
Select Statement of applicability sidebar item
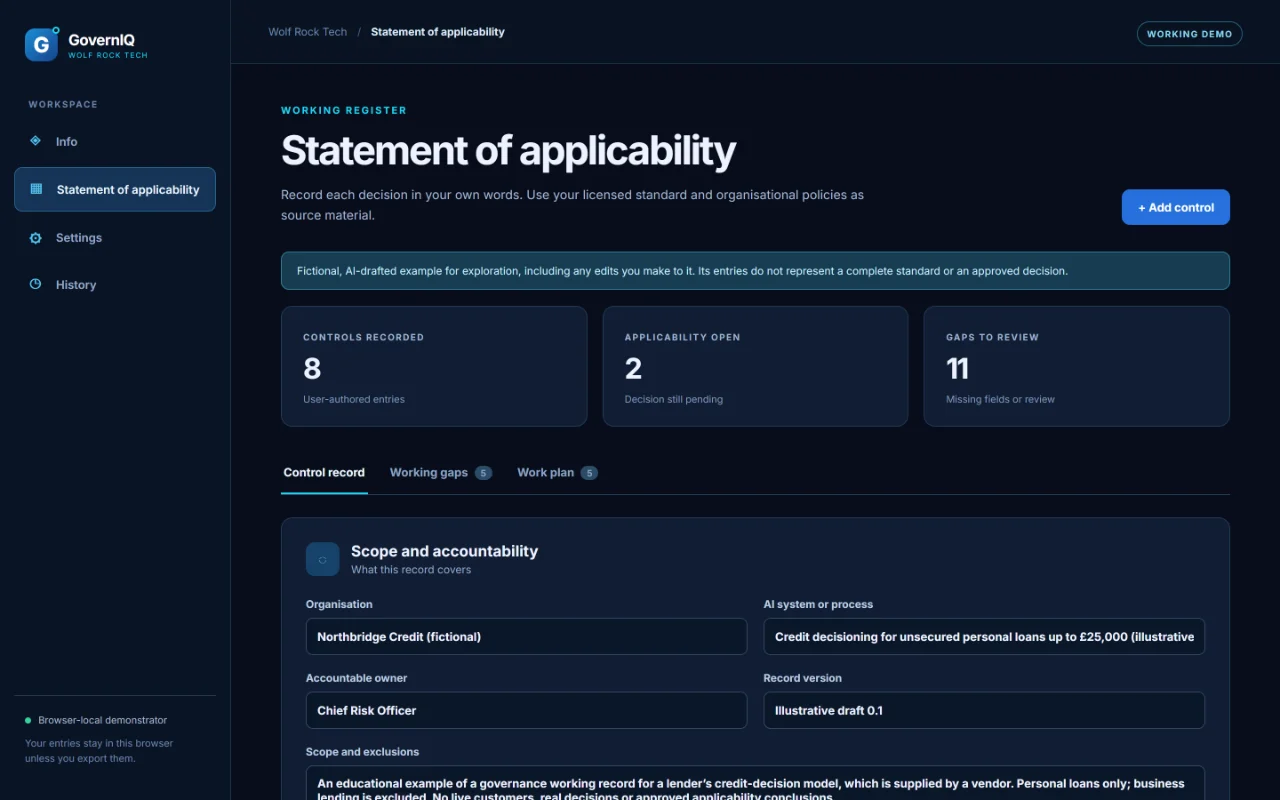click(115, 189)
